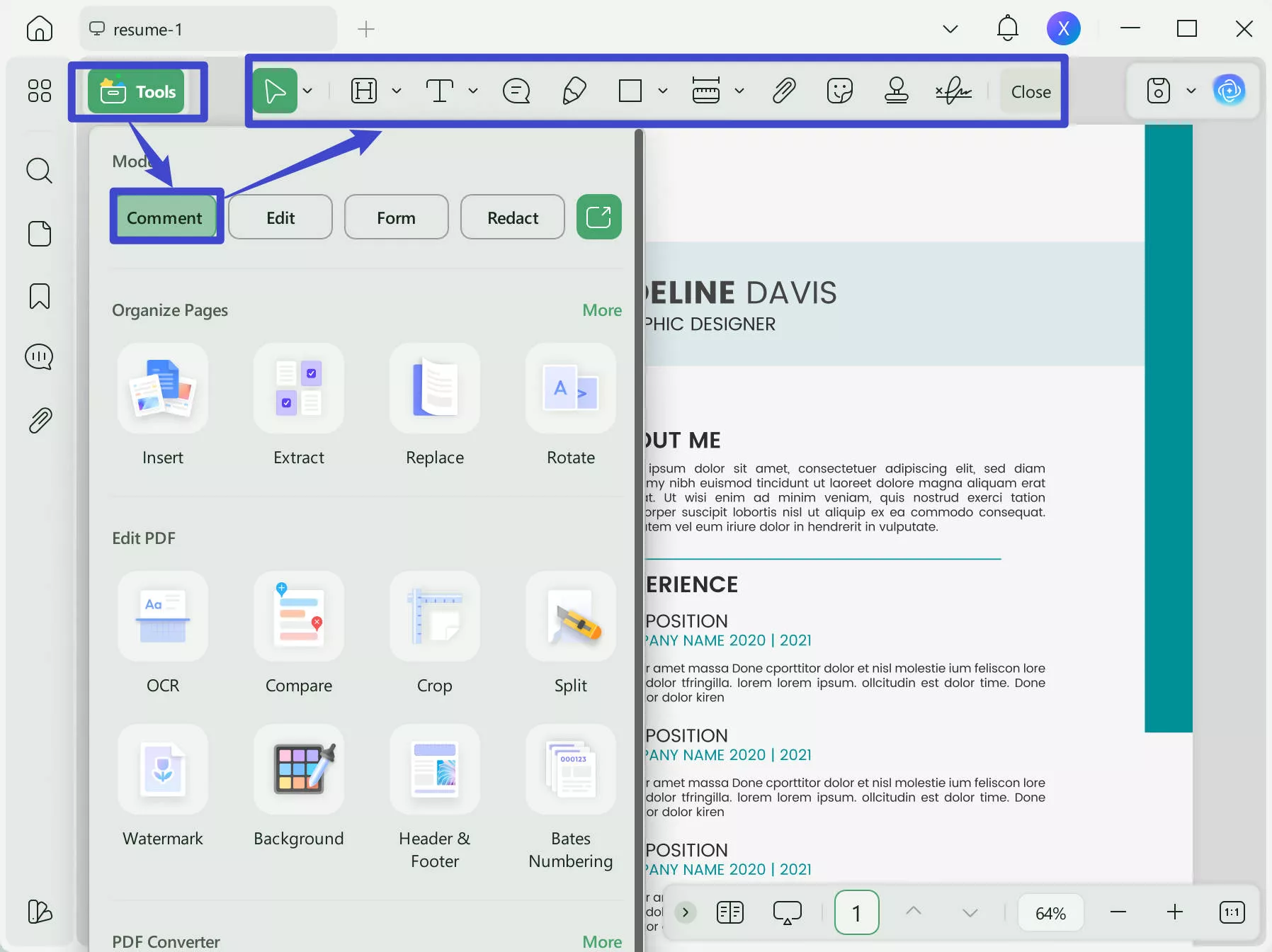Image resolution: width=1272 pixels, height=952 pixels.
Task: Open the Text comment tool
Action: coord(441,91)
